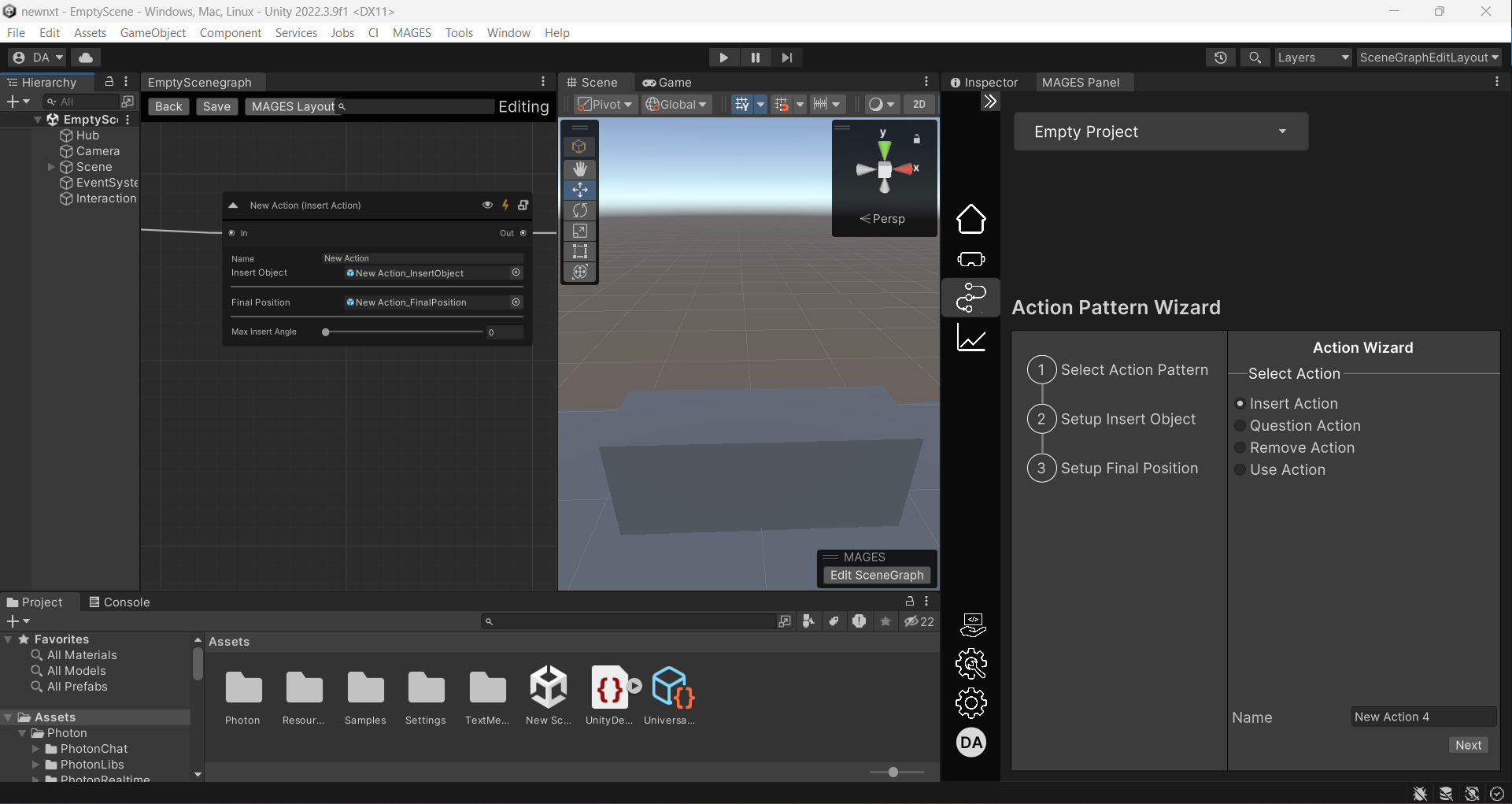Collapse the EmptyScene root in Hierarchy

37,120
